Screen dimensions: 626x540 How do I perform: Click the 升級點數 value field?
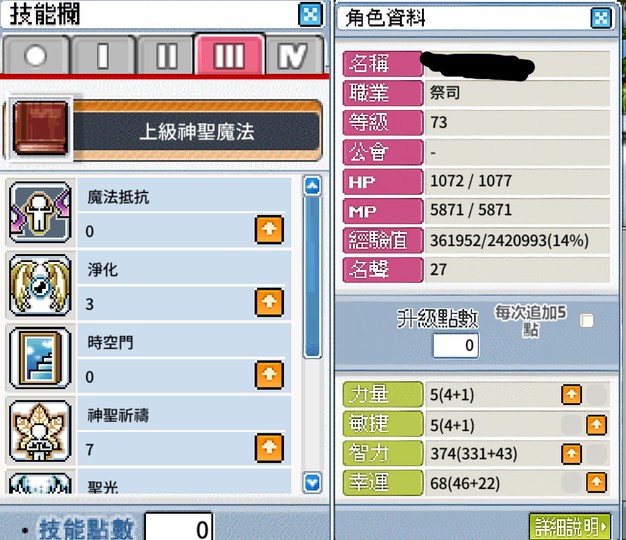pyautogui.click(x=456, y=345)
